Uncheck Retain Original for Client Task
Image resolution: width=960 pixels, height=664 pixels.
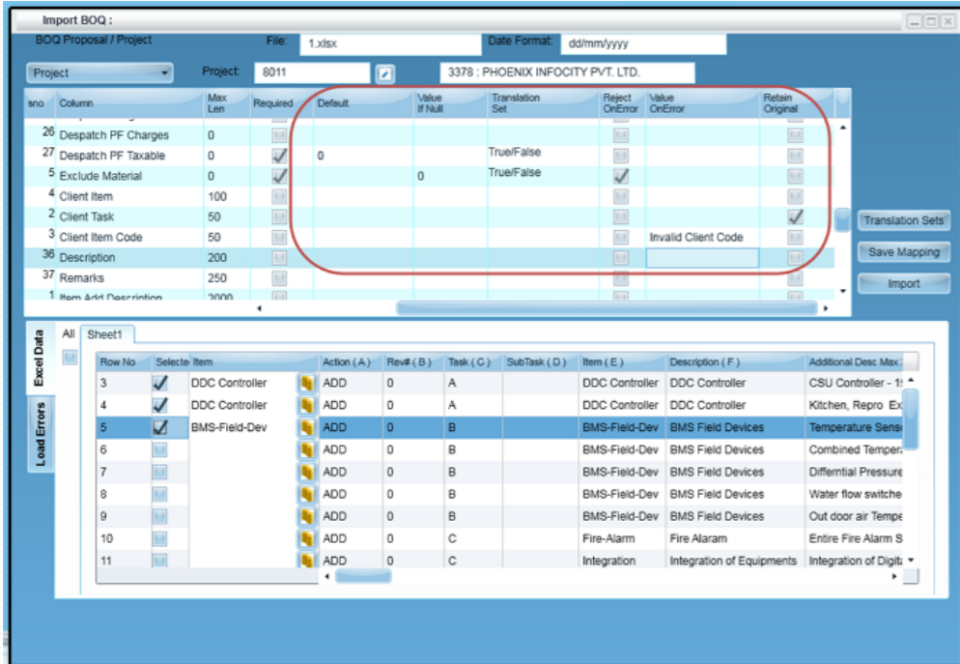pyautogui.click(x=795, y=217)
